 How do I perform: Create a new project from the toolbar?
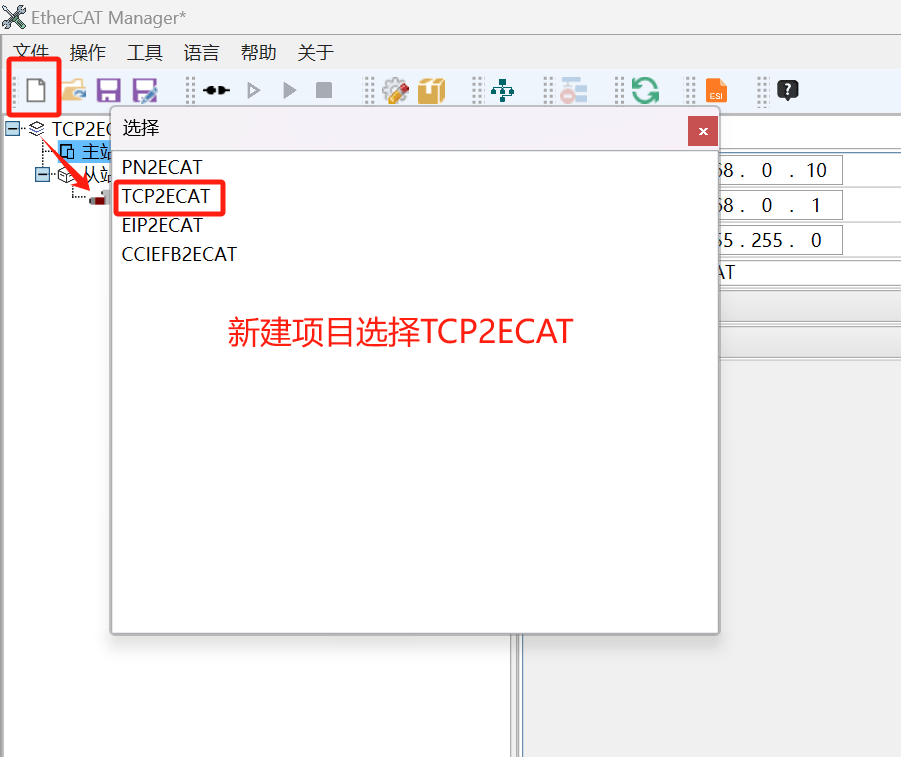click(x=36, y=90)
